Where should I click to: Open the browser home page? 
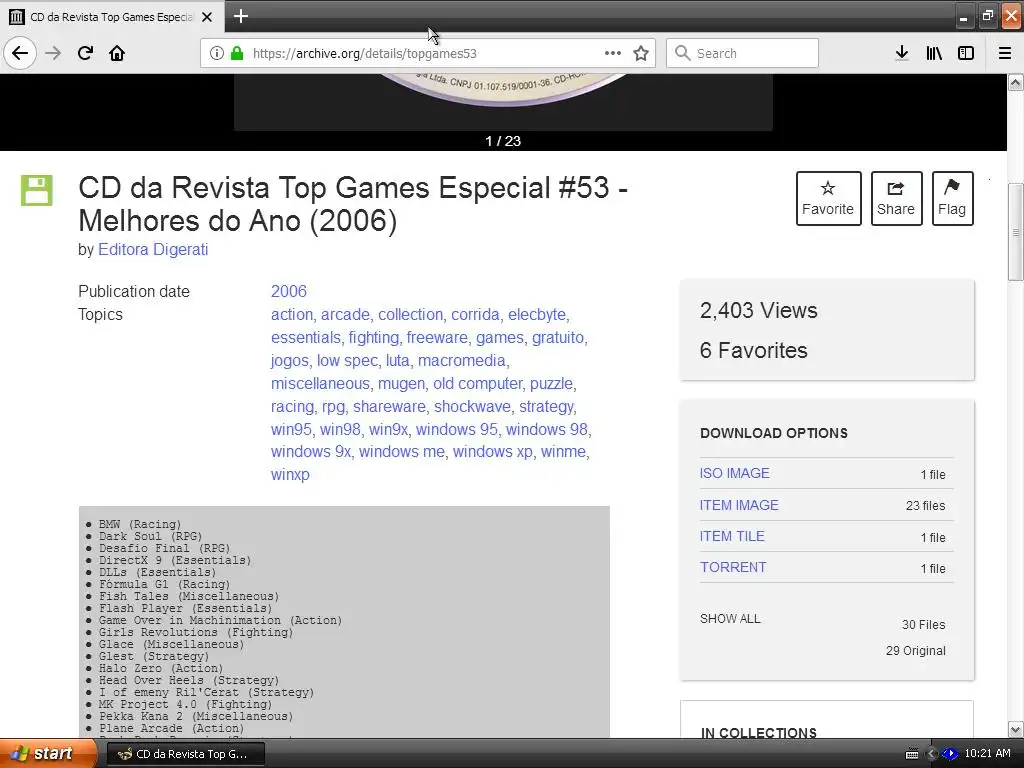coord(117,53)
